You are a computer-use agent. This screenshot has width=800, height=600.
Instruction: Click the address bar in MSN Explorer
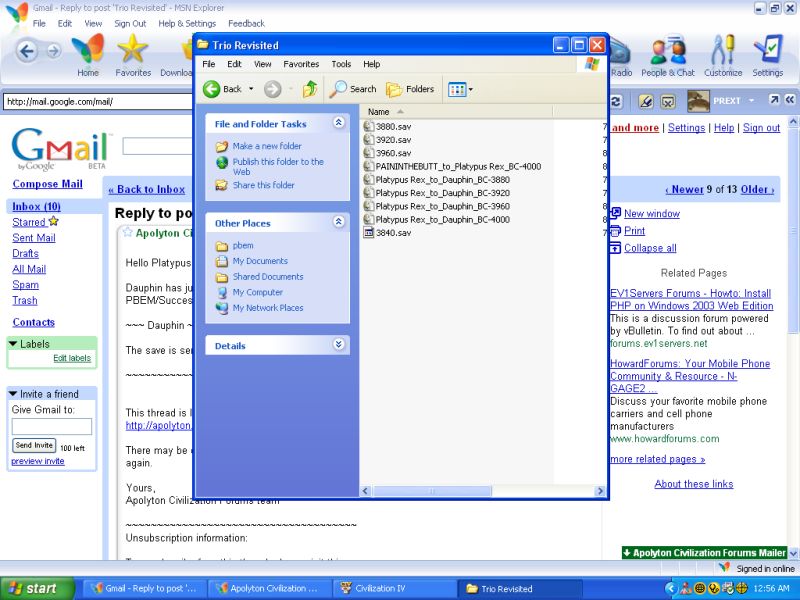click(x=98, y=102)
